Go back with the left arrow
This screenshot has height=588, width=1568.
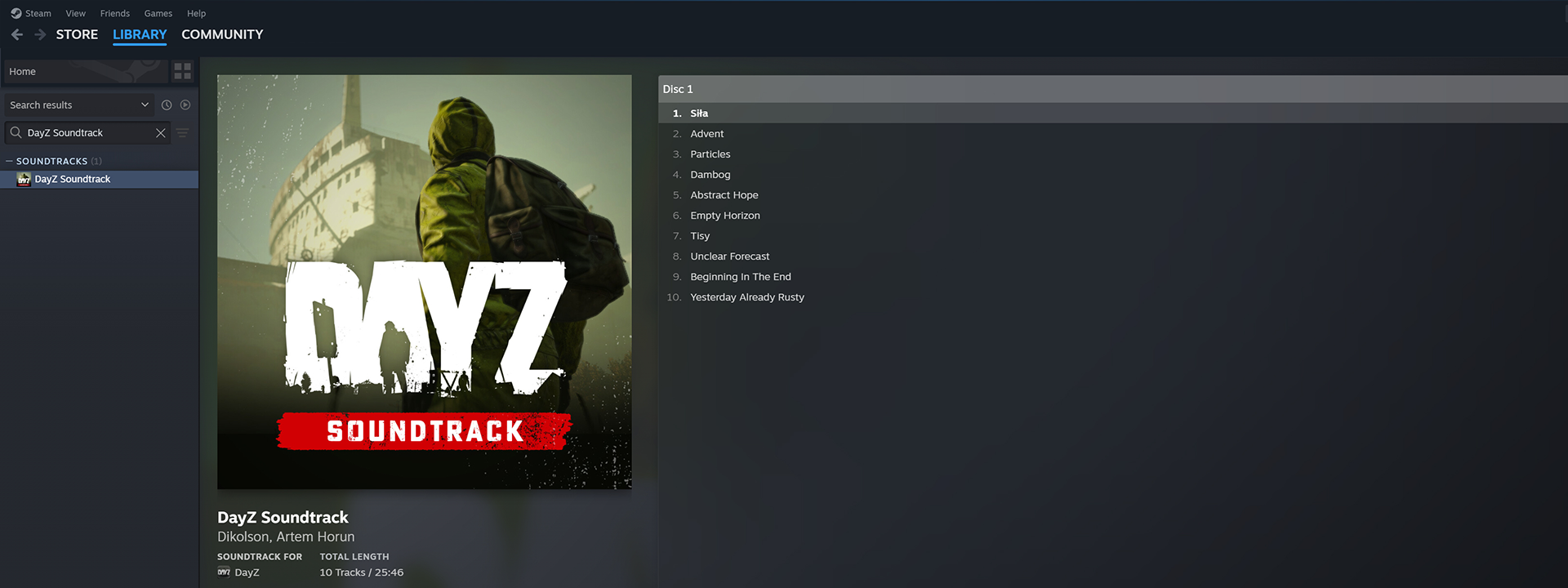pyautogui.click(x=17, y=34)
